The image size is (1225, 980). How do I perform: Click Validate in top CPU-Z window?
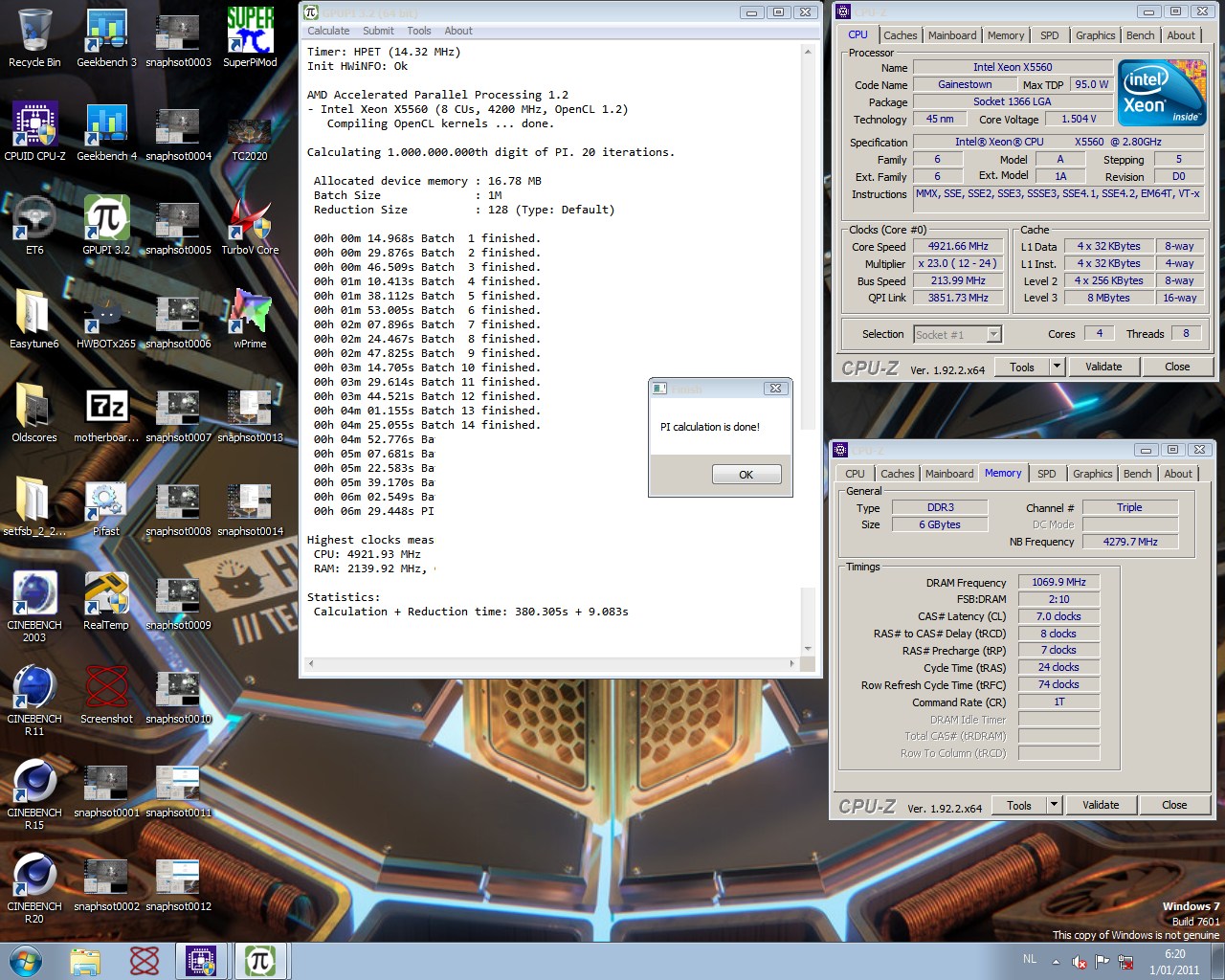tap(1103, 367)
